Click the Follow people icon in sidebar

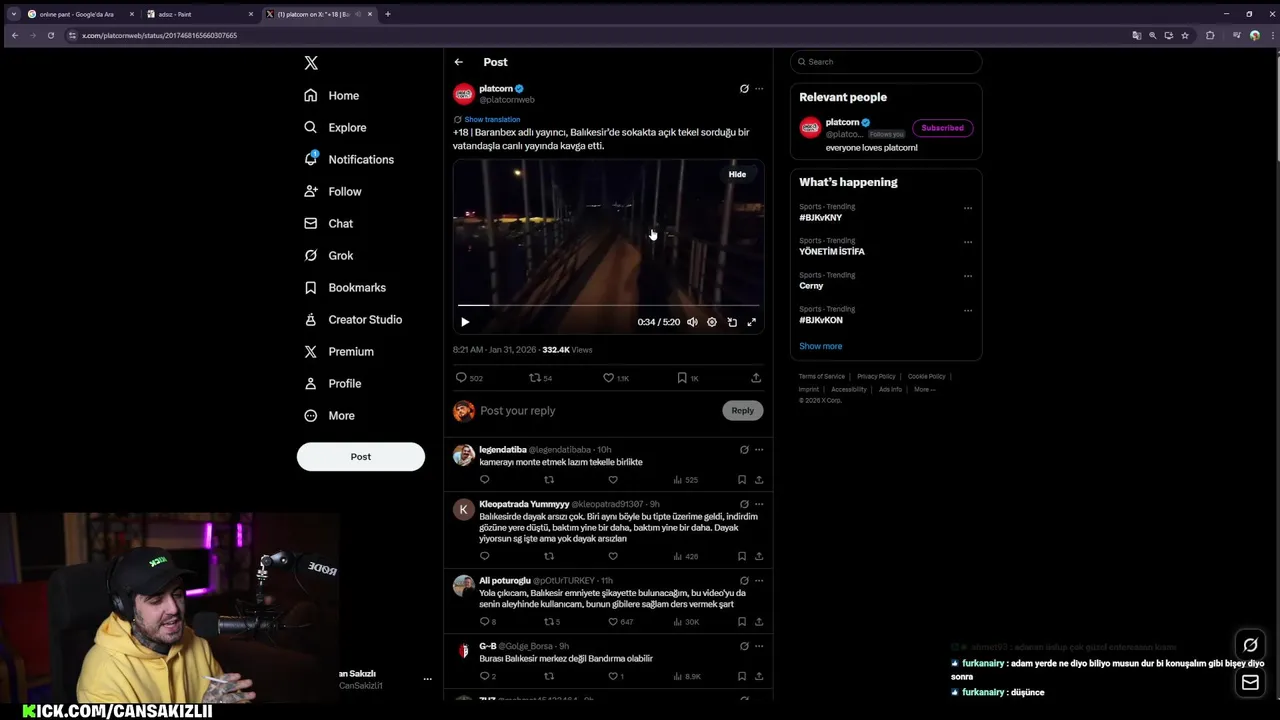[310, 192]
